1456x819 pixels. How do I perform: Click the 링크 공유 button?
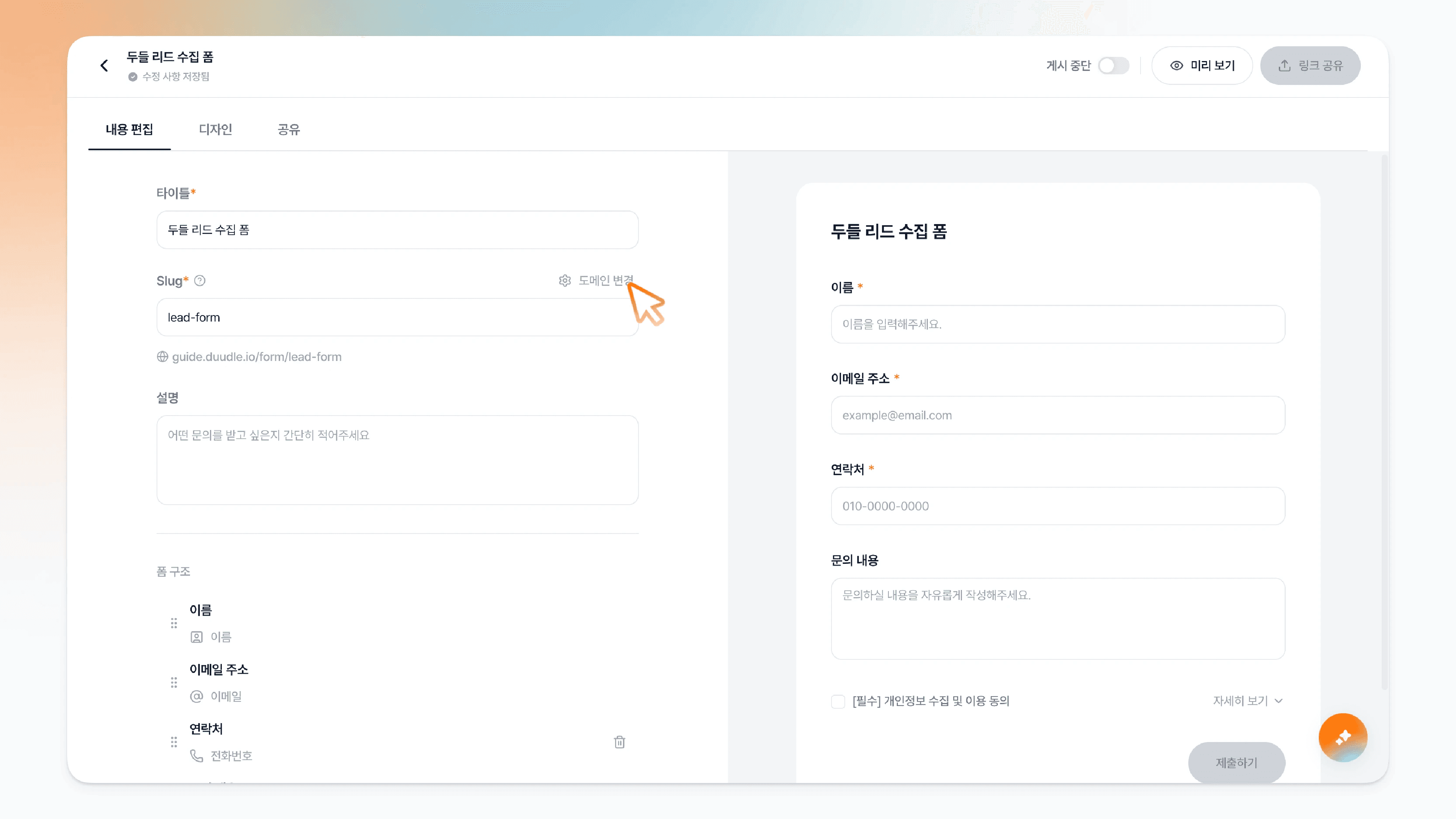click(x=1310, y=66)
